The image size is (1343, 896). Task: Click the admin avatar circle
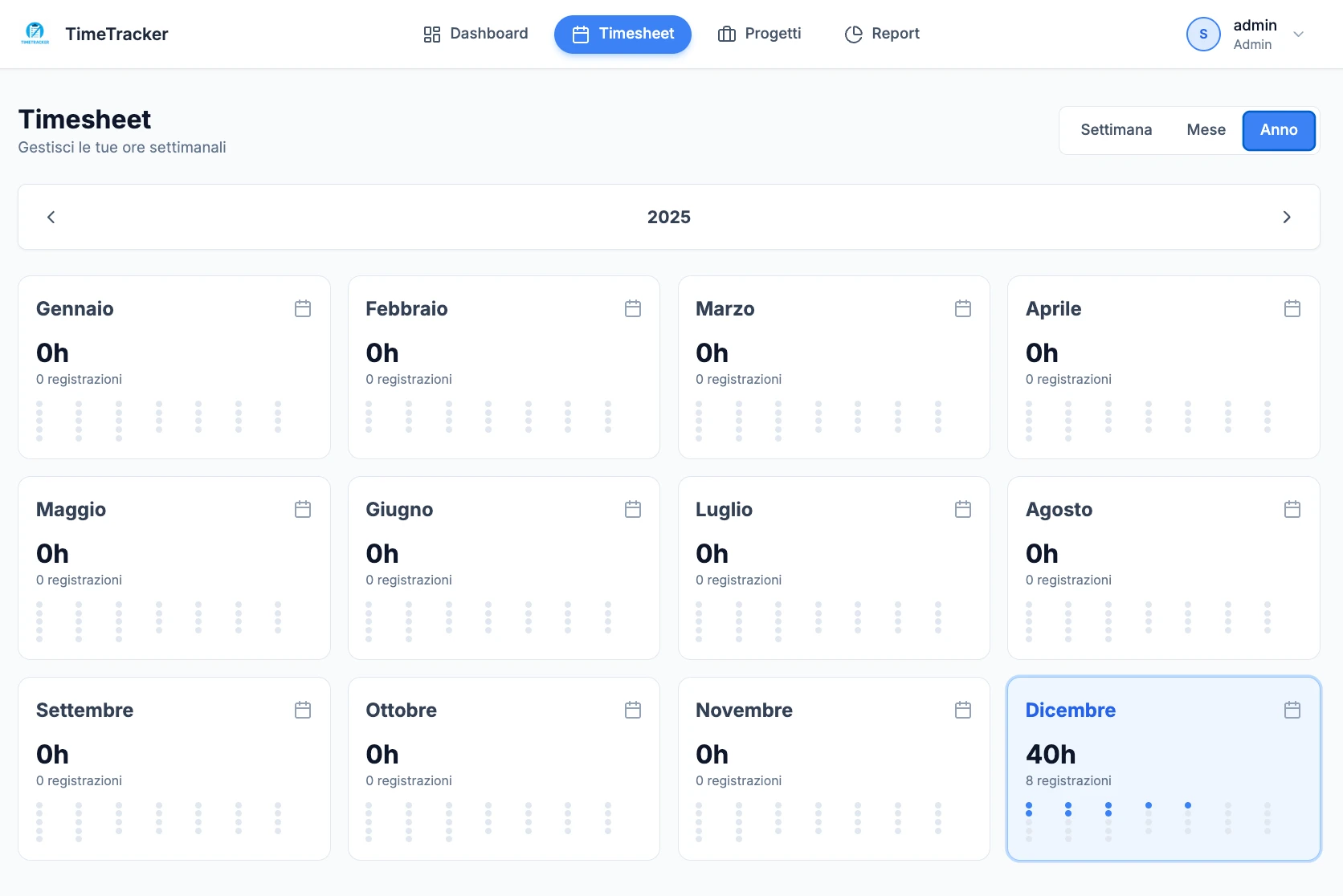coord(1203,34)
